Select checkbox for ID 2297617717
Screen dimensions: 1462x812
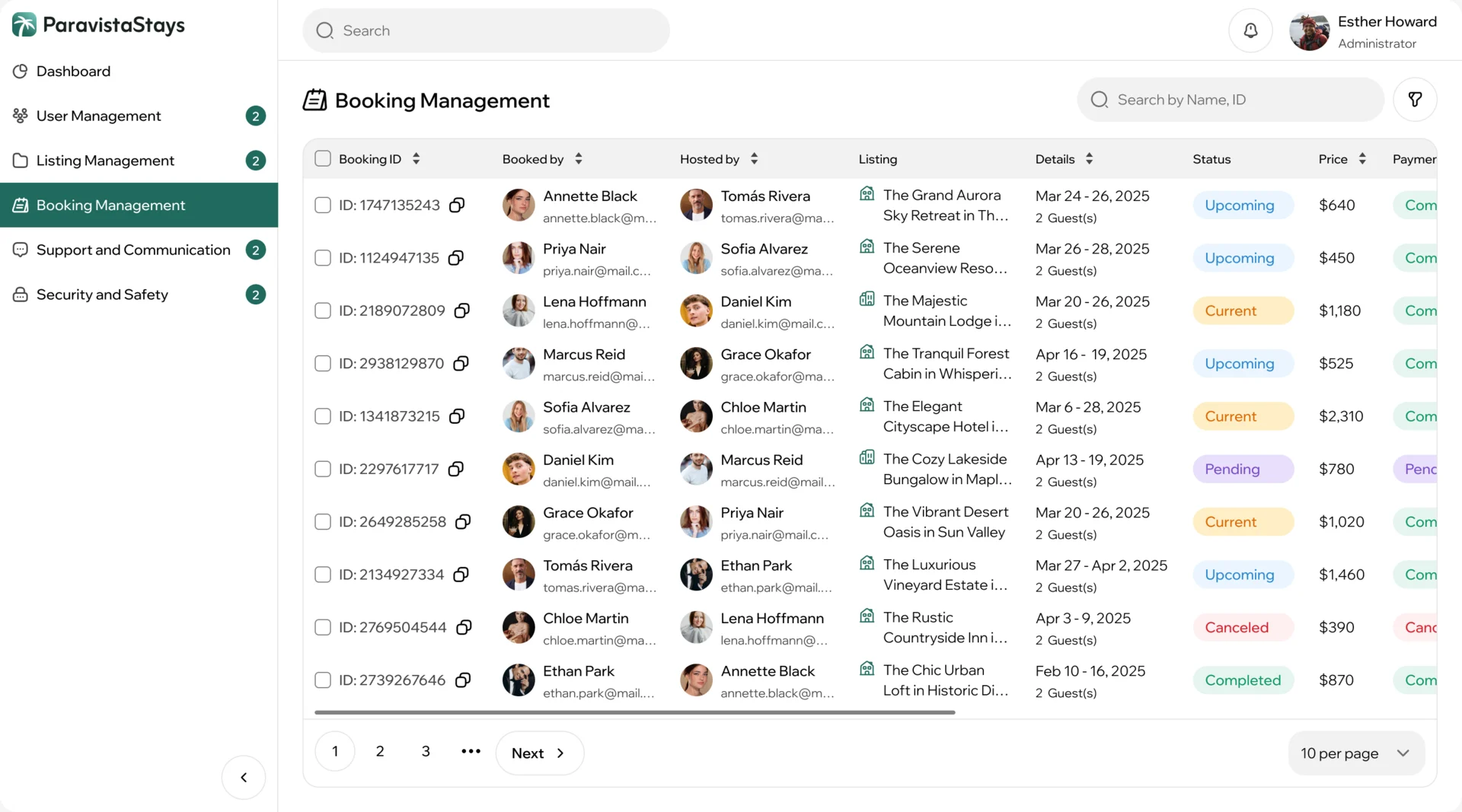pos(323,469)
